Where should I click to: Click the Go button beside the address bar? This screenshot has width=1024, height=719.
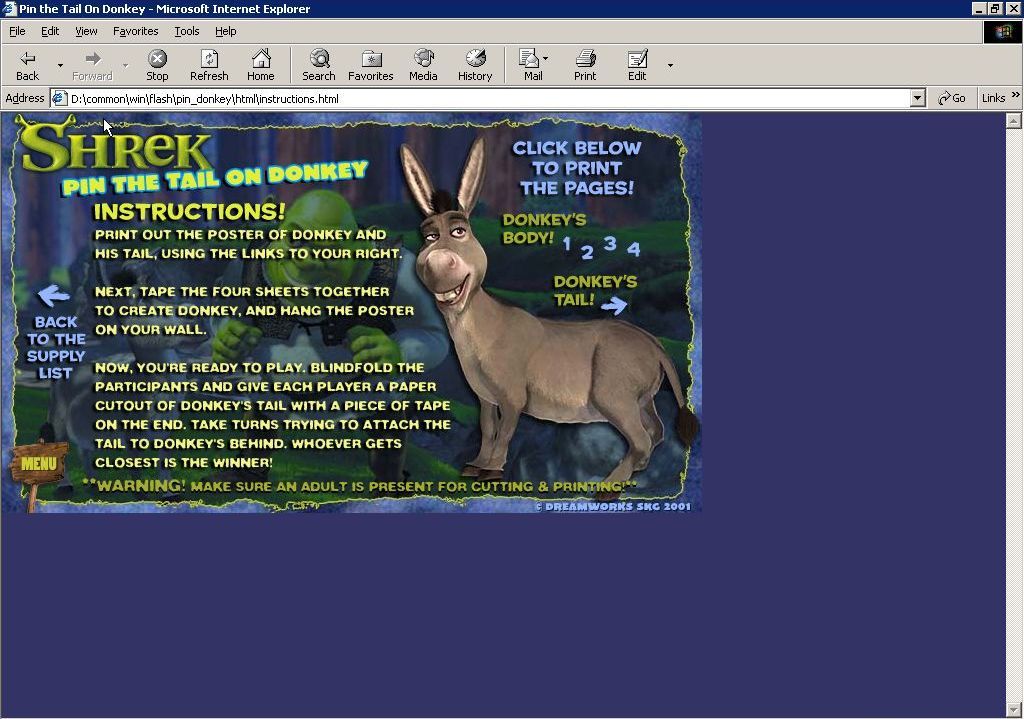952,98
